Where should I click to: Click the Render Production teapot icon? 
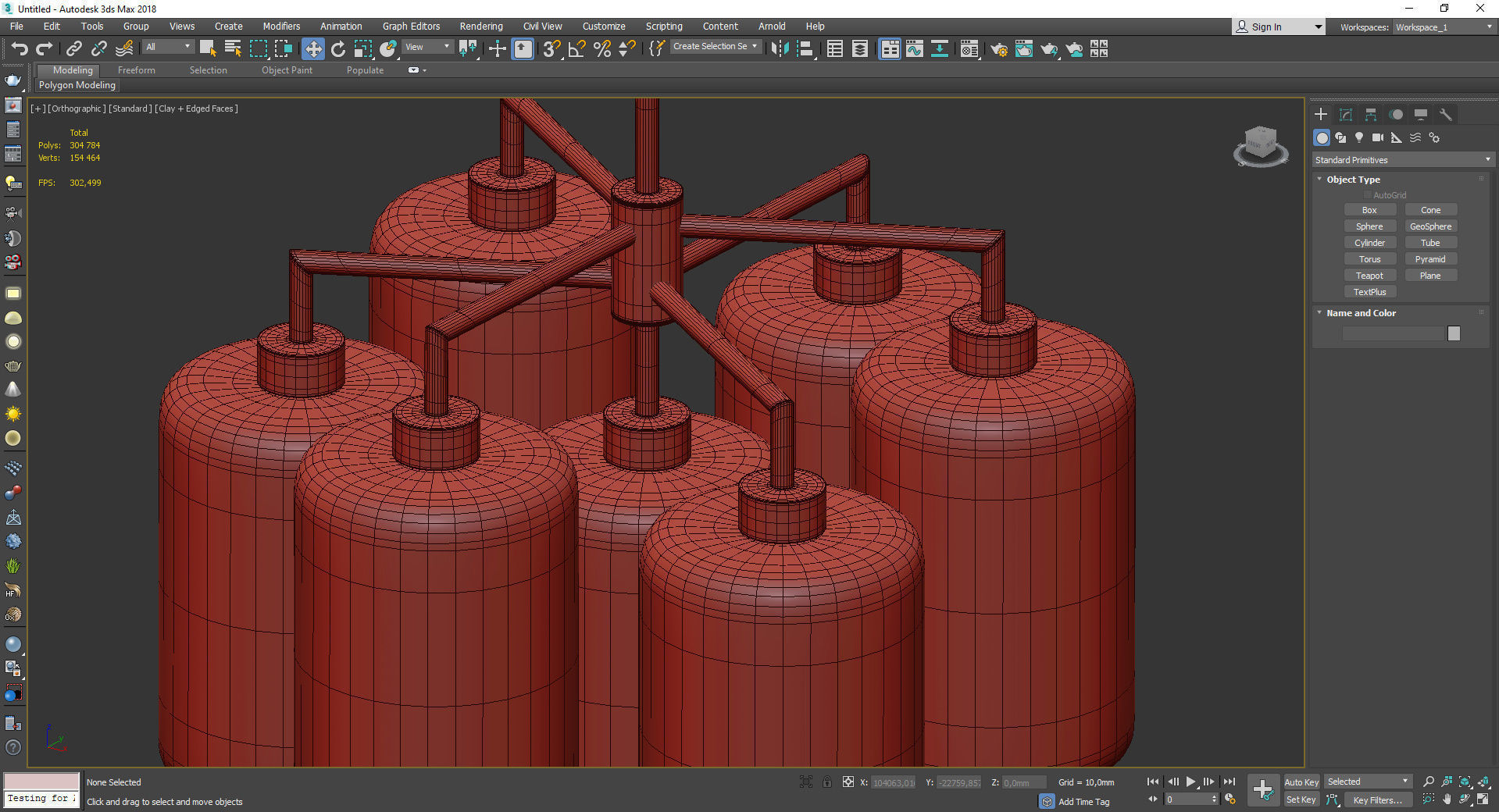(x=1049, y=49)
